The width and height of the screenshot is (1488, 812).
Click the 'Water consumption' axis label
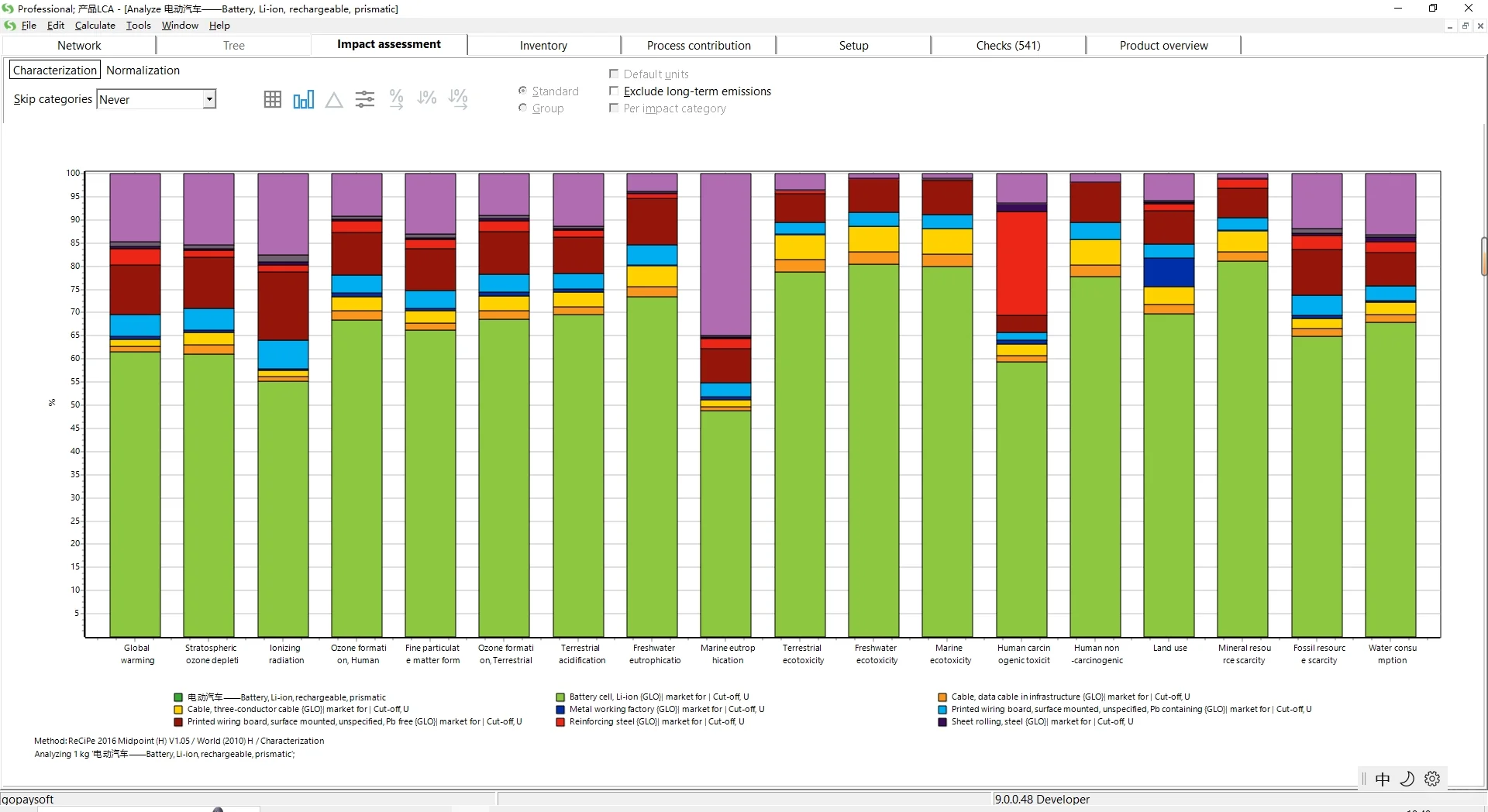pyautogui.click(x=1392, y=655)
